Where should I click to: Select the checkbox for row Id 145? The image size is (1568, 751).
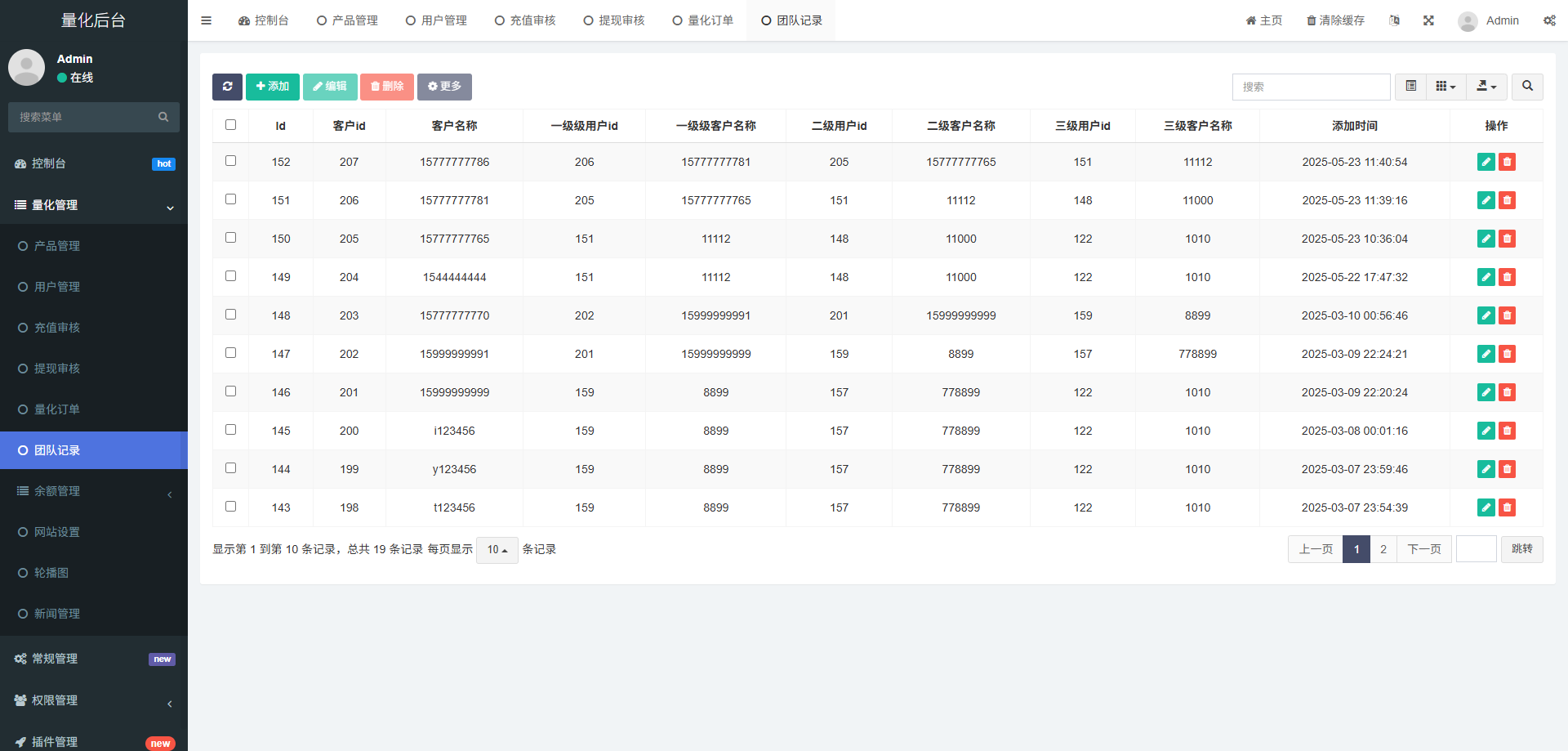(x=230, y=430)
